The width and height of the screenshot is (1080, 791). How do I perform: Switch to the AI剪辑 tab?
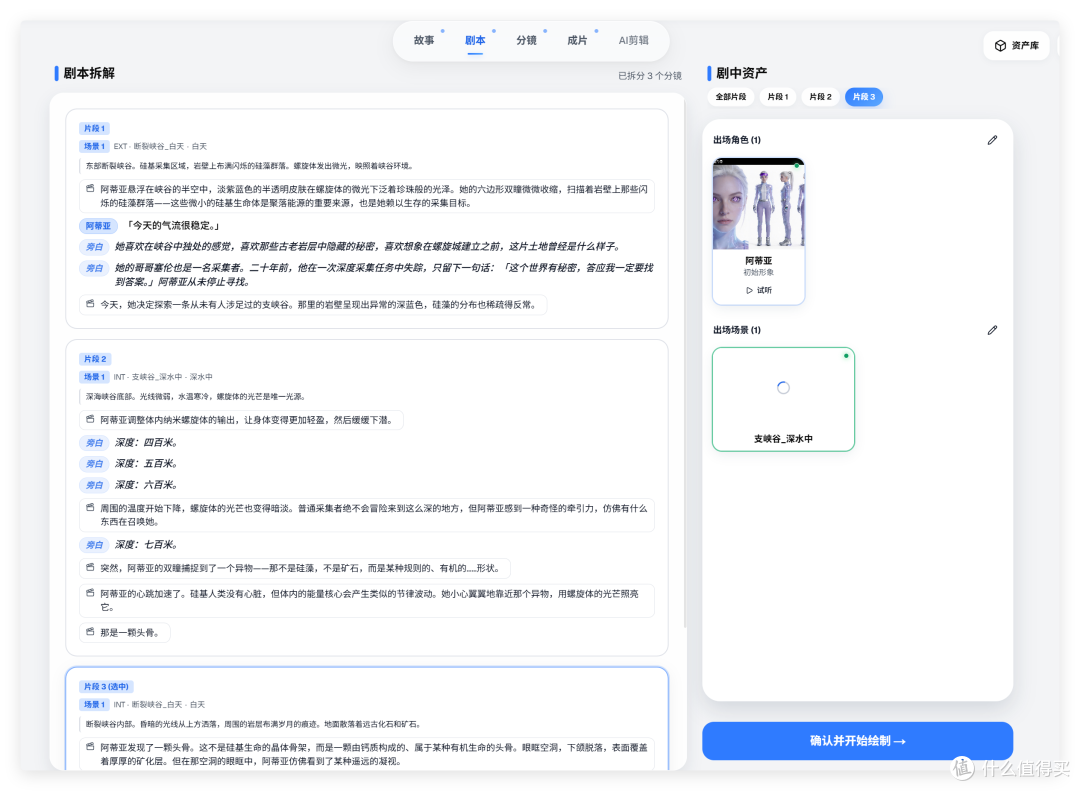pos(633,41)
